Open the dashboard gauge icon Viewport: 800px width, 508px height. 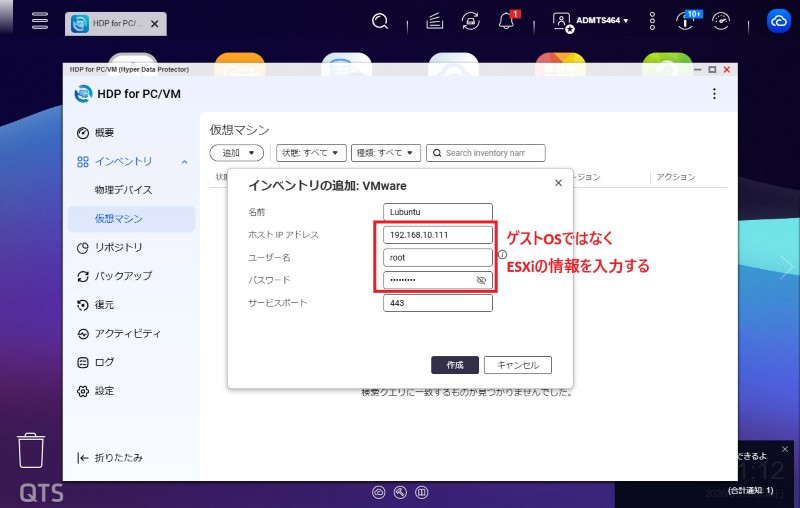(722, 21)
